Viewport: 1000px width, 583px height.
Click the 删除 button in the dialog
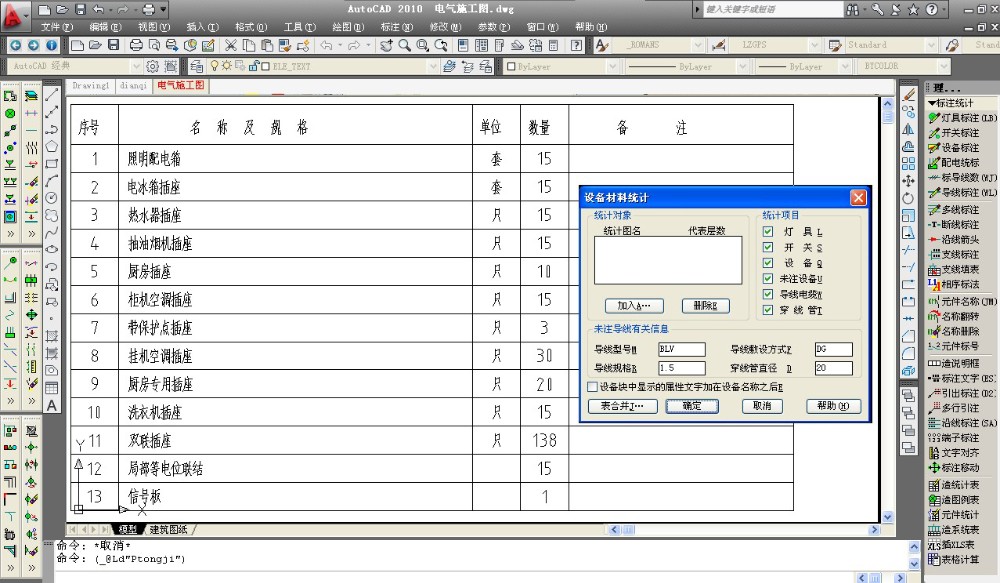point(705,306)
